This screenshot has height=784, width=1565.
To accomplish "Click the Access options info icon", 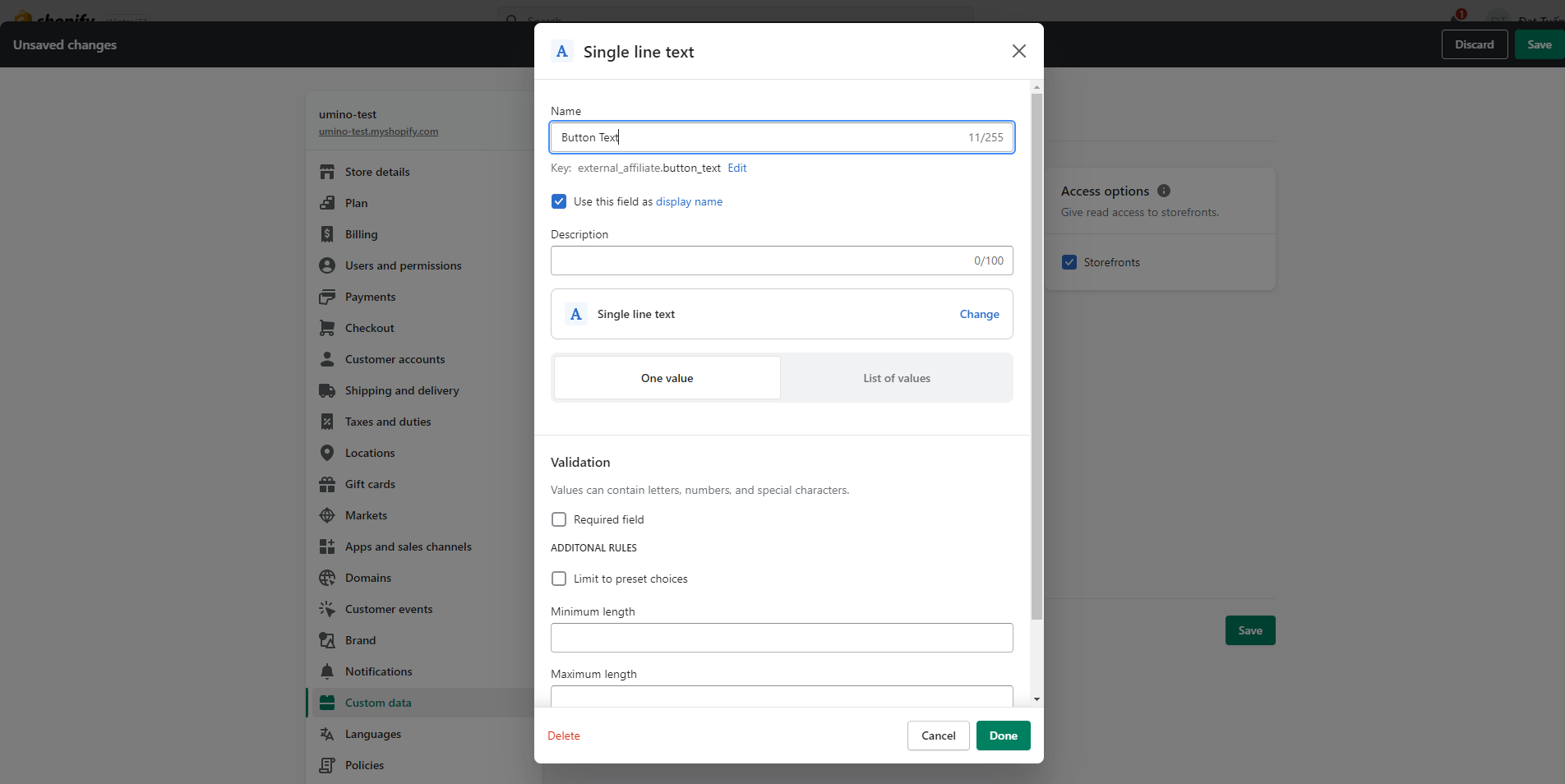I will (x=1164, y=191).
